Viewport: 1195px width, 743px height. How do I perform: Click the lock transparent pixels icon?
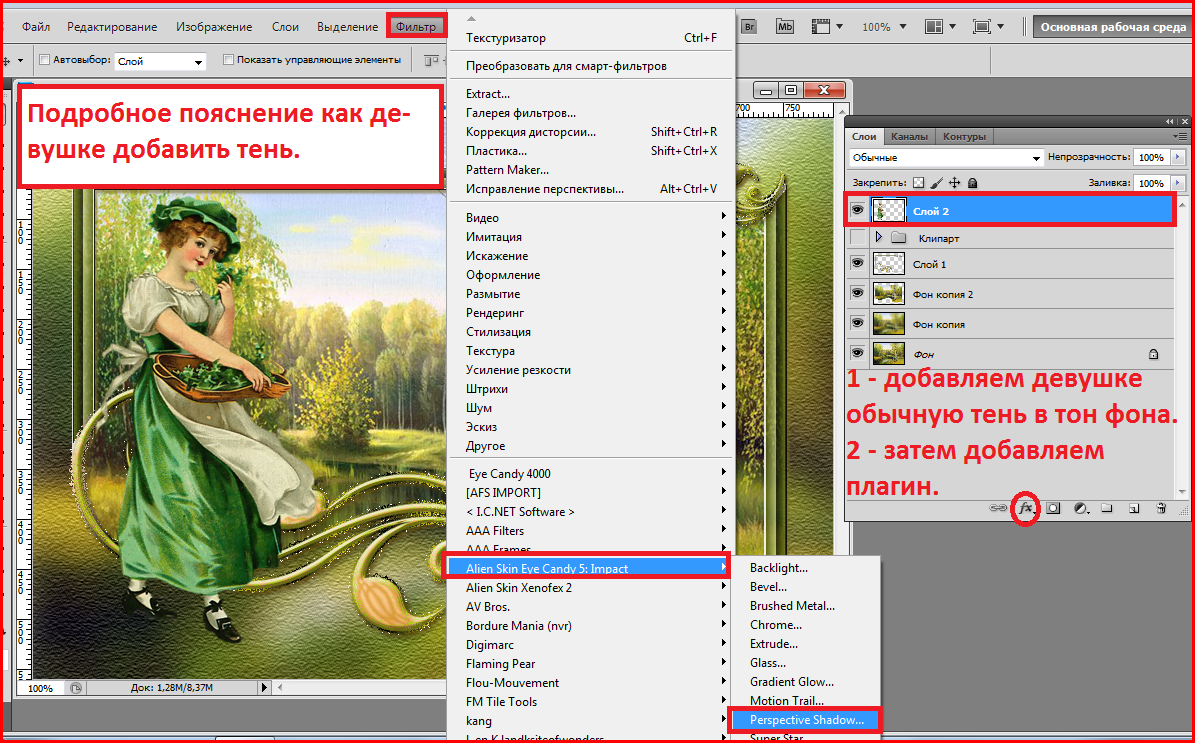coord(918,183)
